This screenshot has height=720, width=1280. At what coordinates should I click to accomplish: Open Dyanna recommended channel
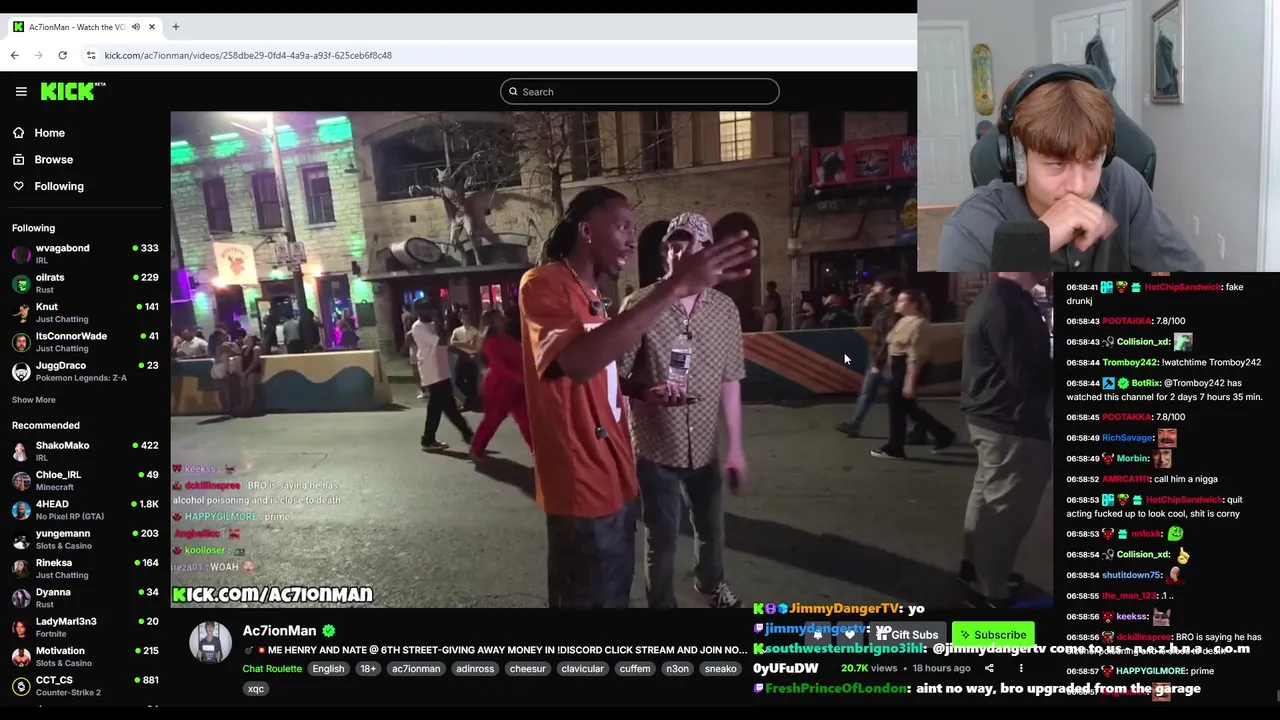(x=85, y=598)
